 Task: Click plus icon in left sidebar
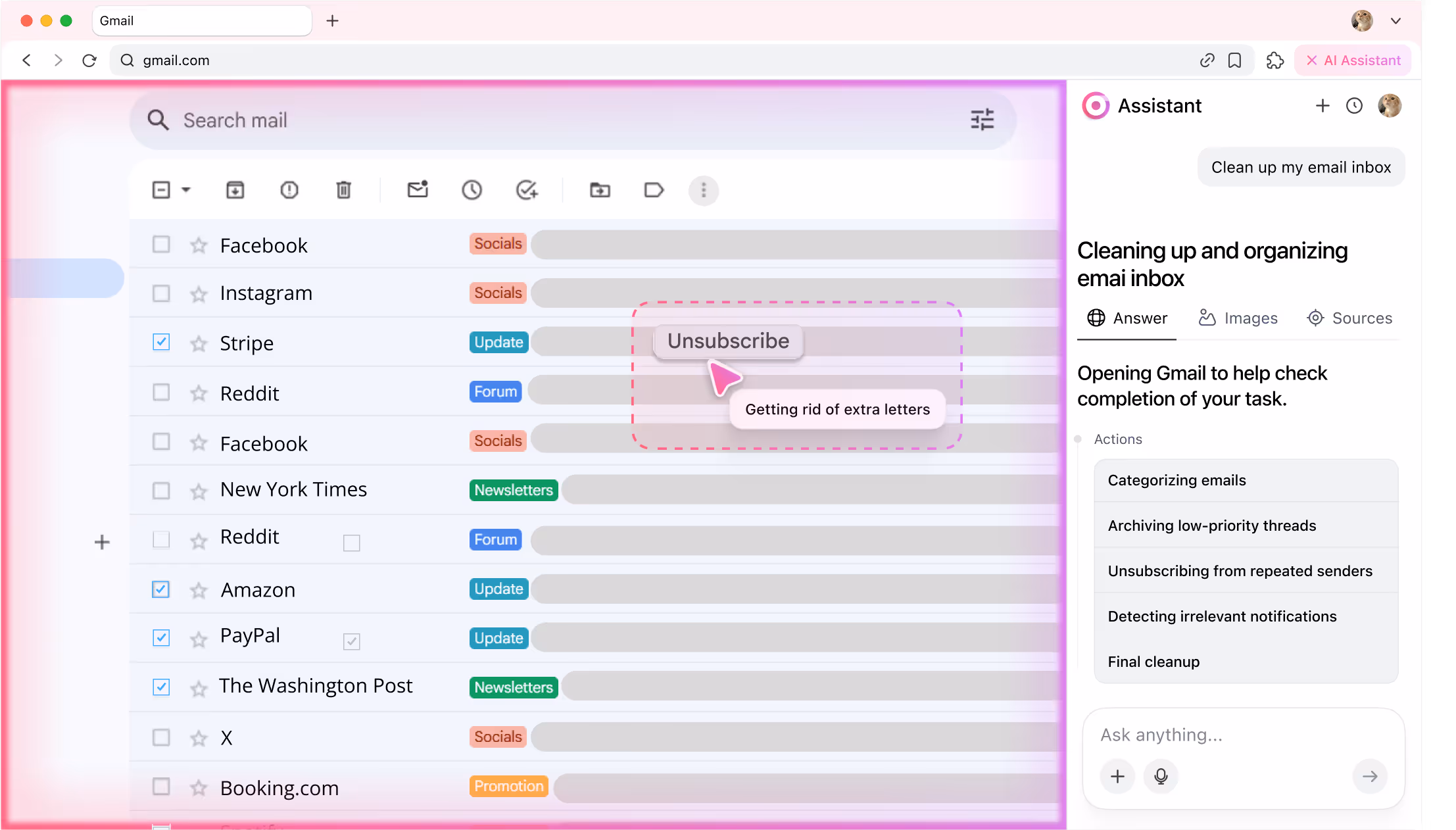[102, 543]
